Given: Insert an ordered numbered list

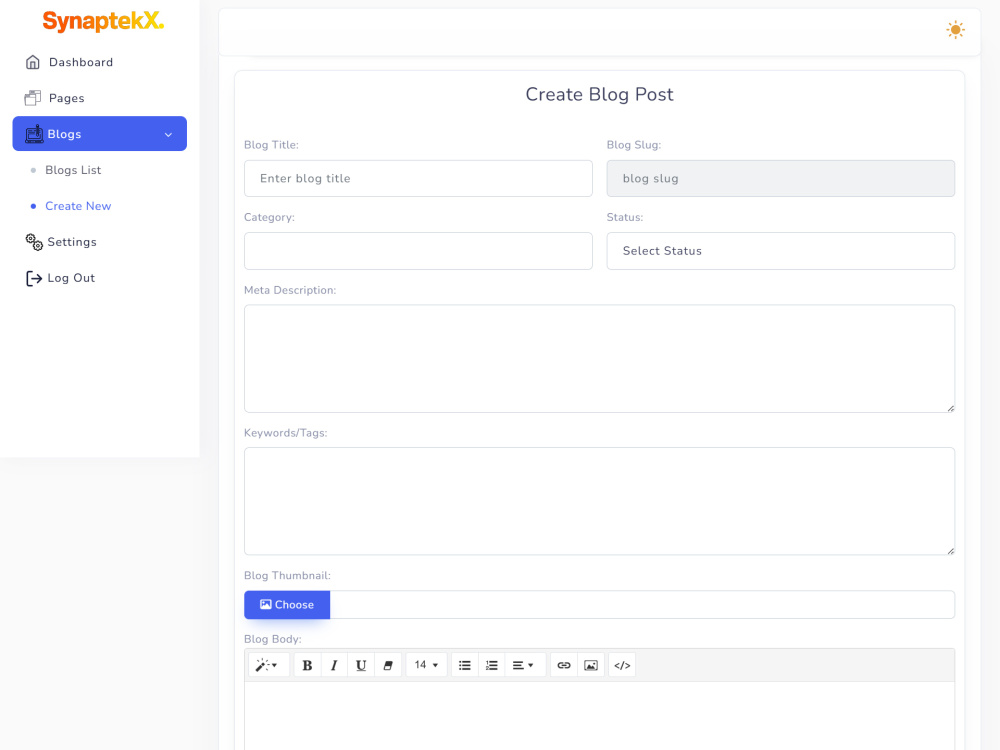Looking at the screenshot, I should (x=492, y=665).
